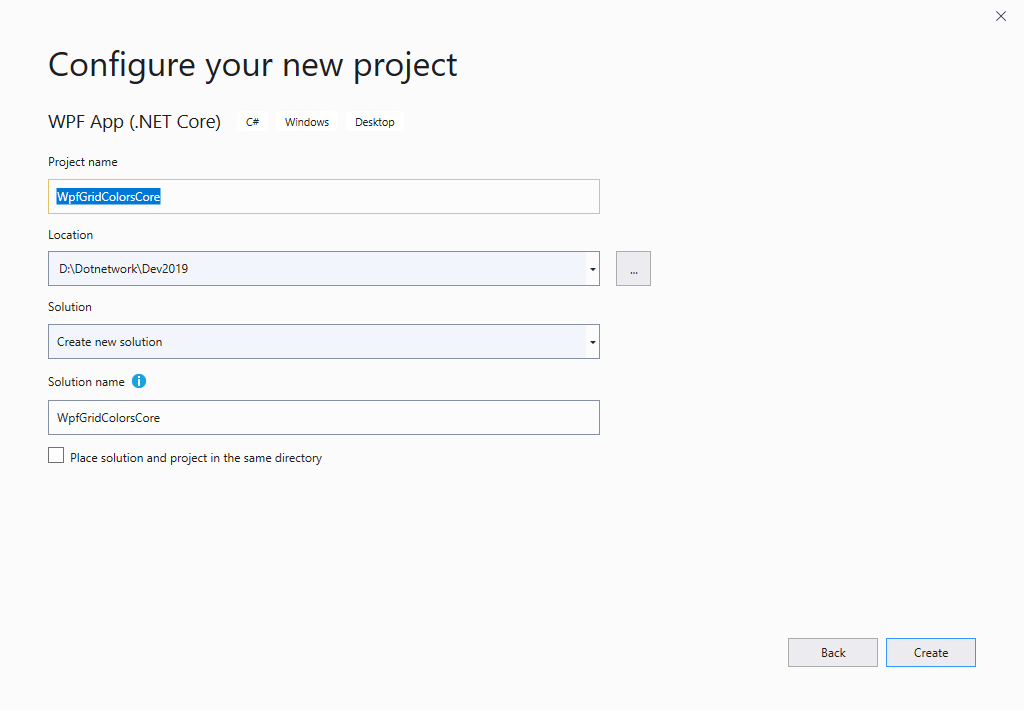Expand the Location dropdown arrow
This screenshot has width=1024, height=710.
click(592, 269)
